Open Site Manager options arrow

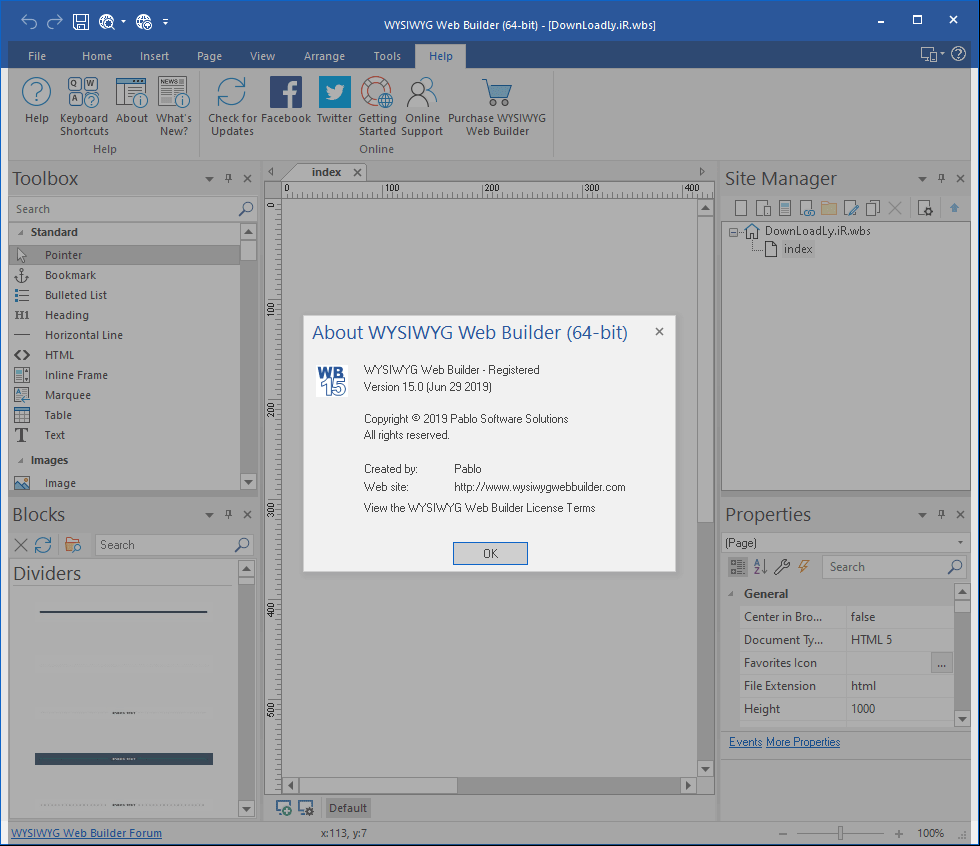[x=922, y=179]
